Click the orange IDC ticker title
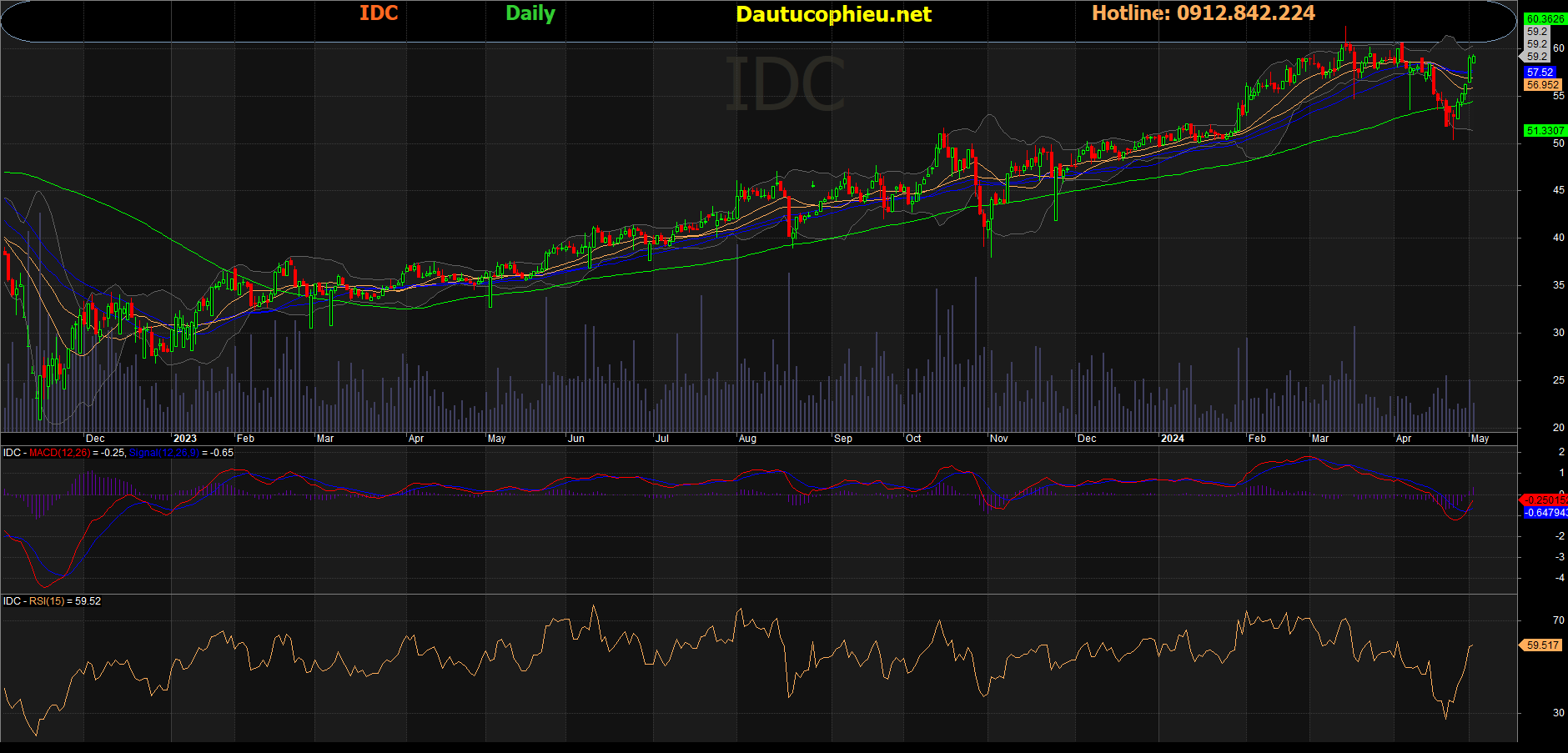 pyautogui.click(x=379, y=13)
